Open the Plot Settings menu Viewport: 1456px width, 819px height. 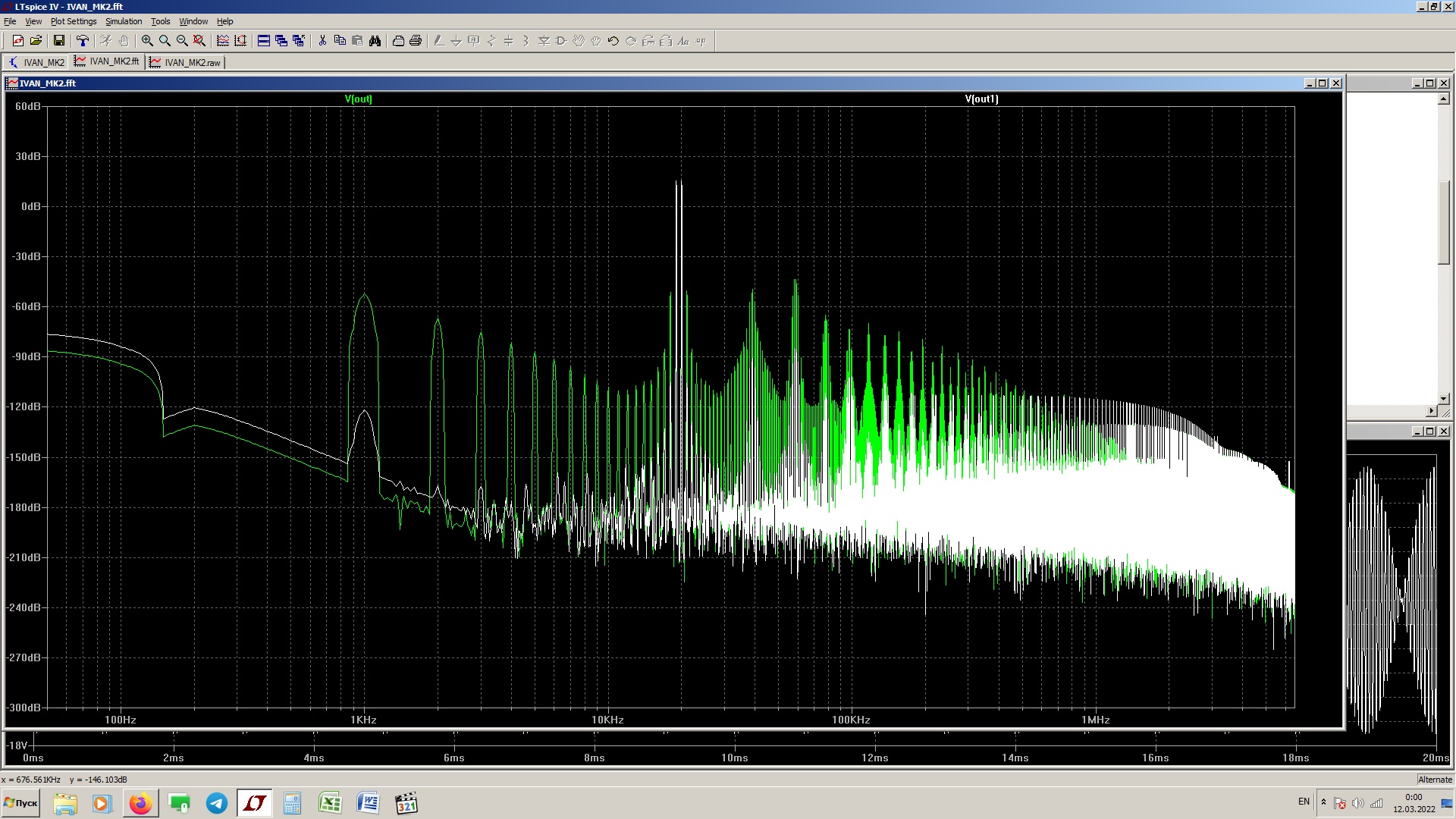coord(74,21)
